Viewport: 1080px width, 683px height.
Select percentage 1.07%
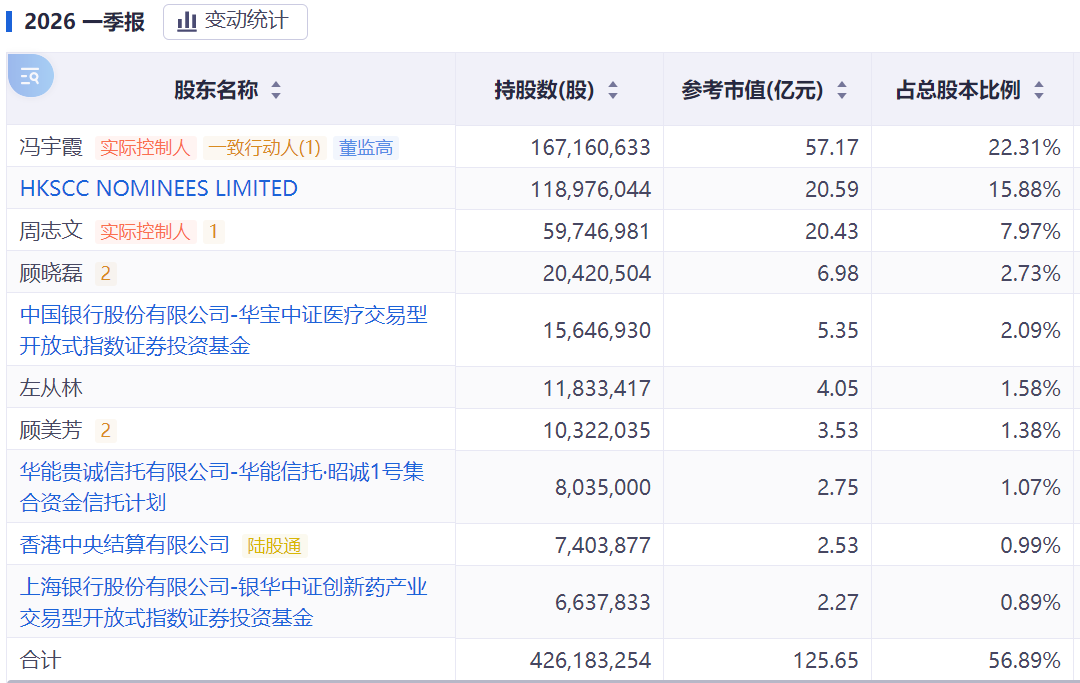click(x=1030, y=487)
